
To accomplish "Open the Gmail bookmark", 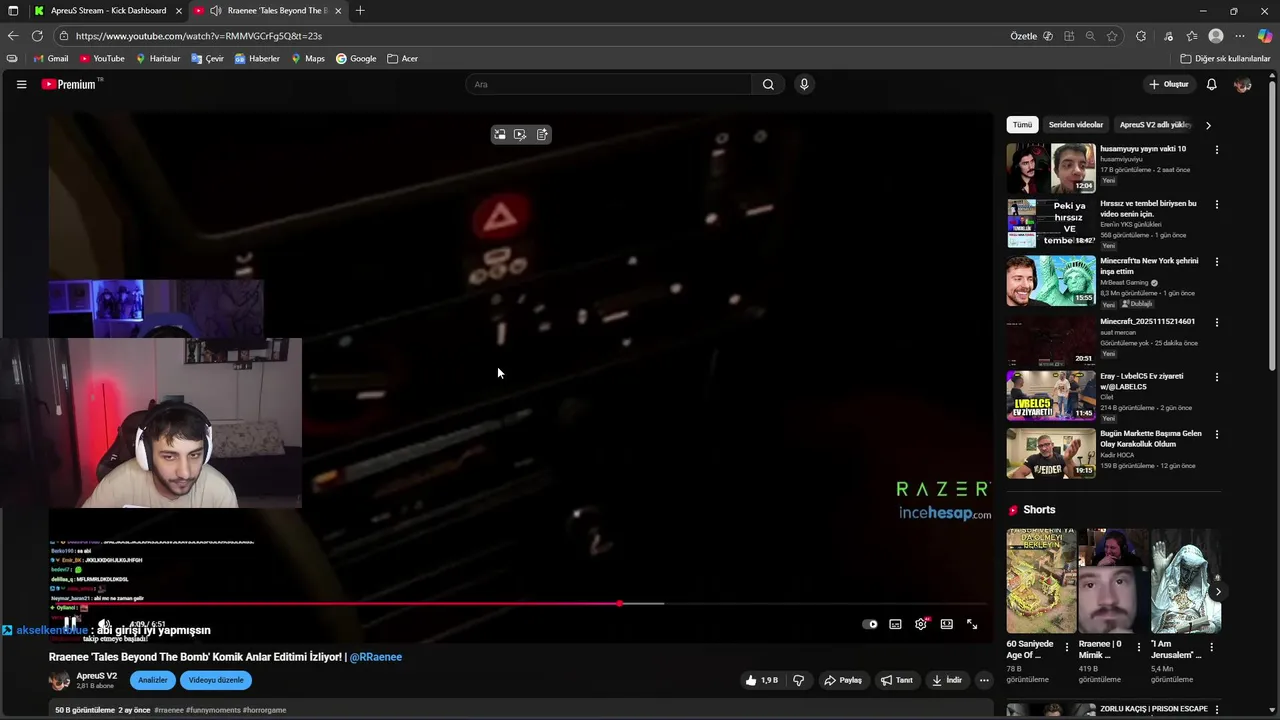I will click(x=50, y=59).
